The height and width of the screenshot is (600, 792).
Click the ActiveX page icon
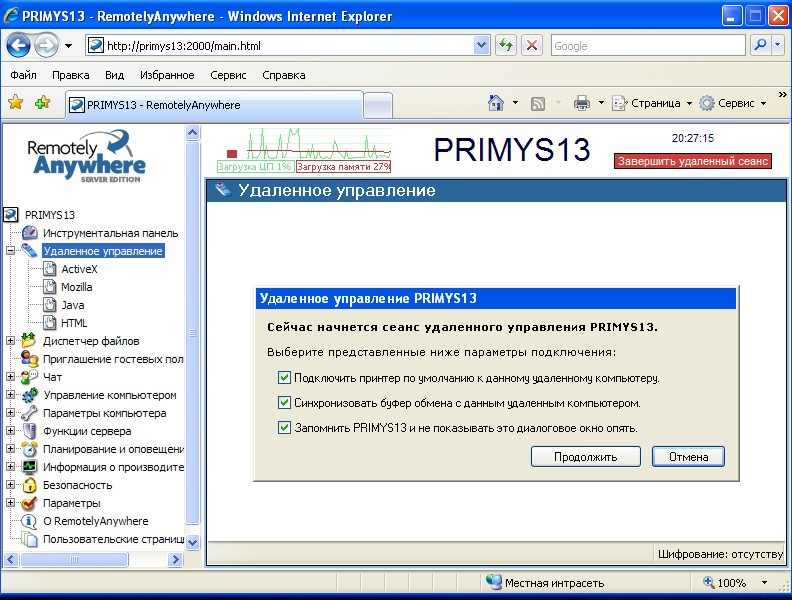tap(50, 269)
